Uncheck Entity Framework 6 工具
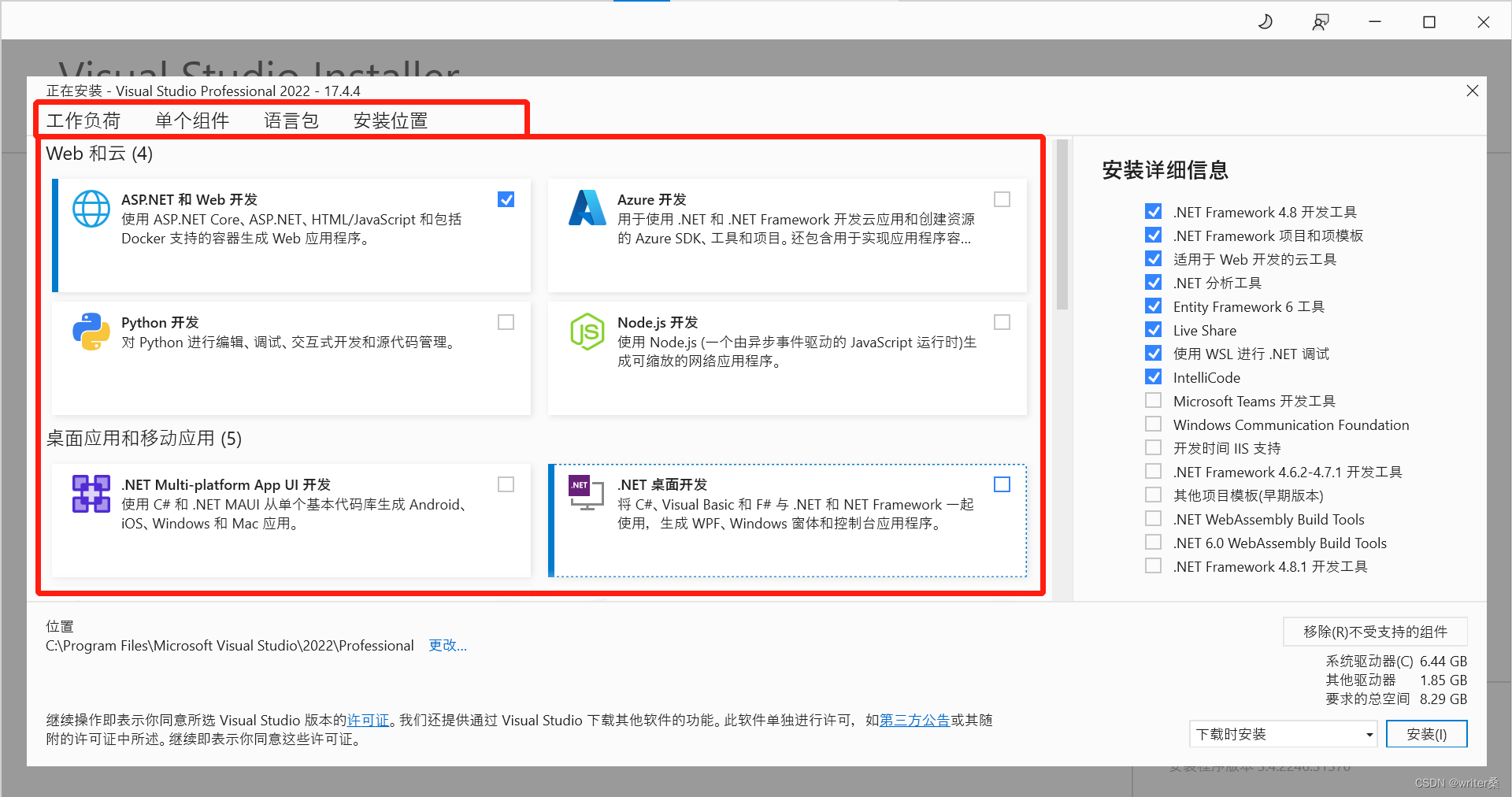1512x797 pixels. coord(1154,306)
